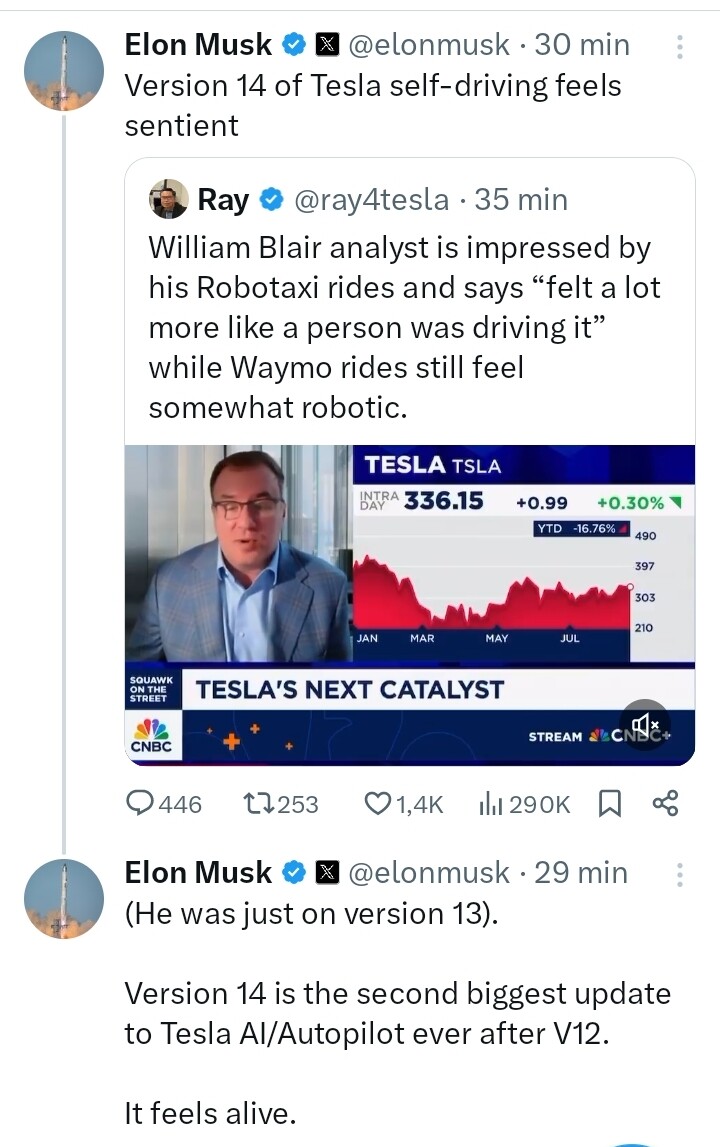Share the first tweet via share icon

(x=664, y=803)
